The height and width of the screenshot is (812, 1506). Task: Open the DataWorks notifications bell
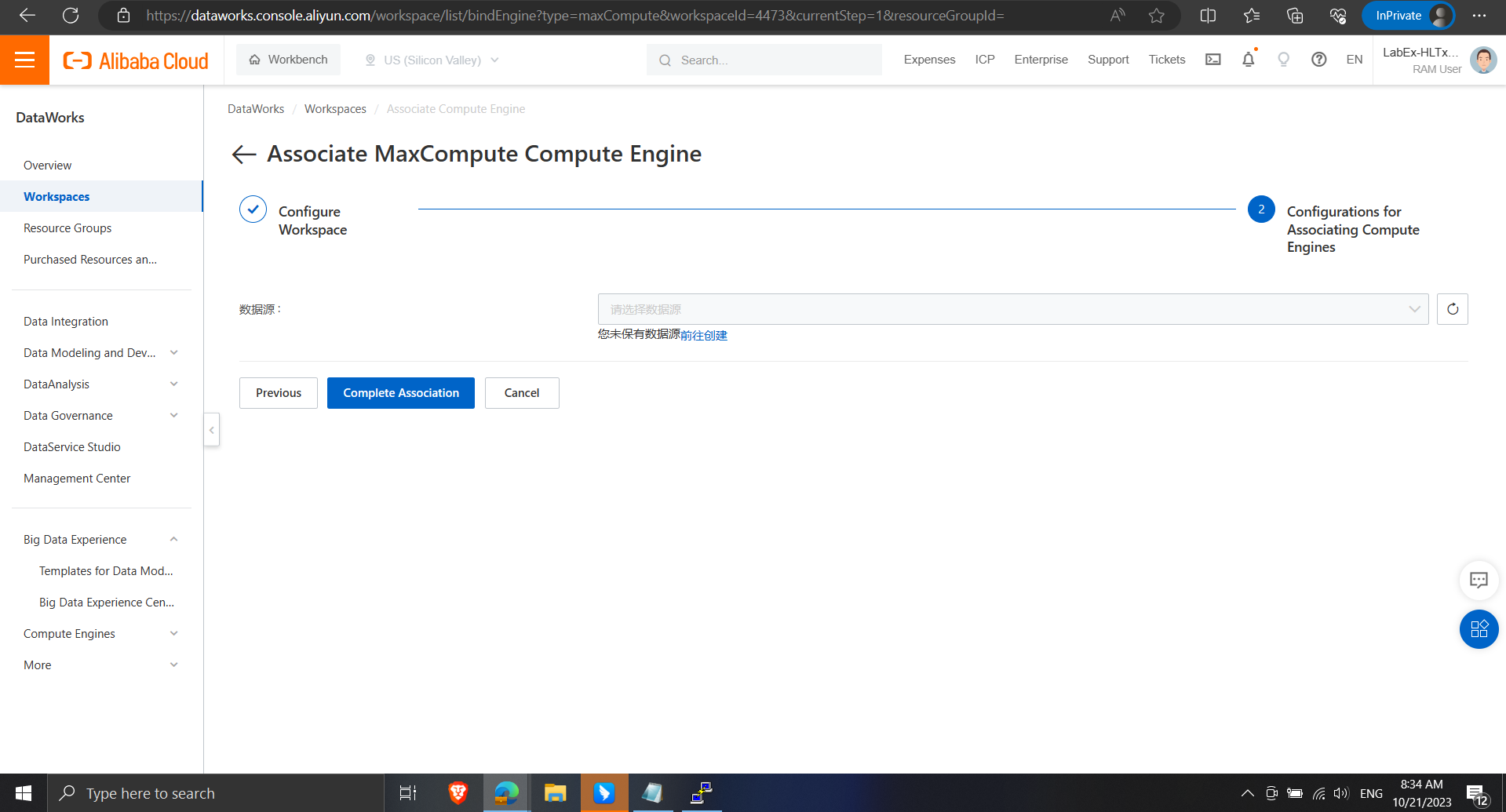tap(1248, 59)
